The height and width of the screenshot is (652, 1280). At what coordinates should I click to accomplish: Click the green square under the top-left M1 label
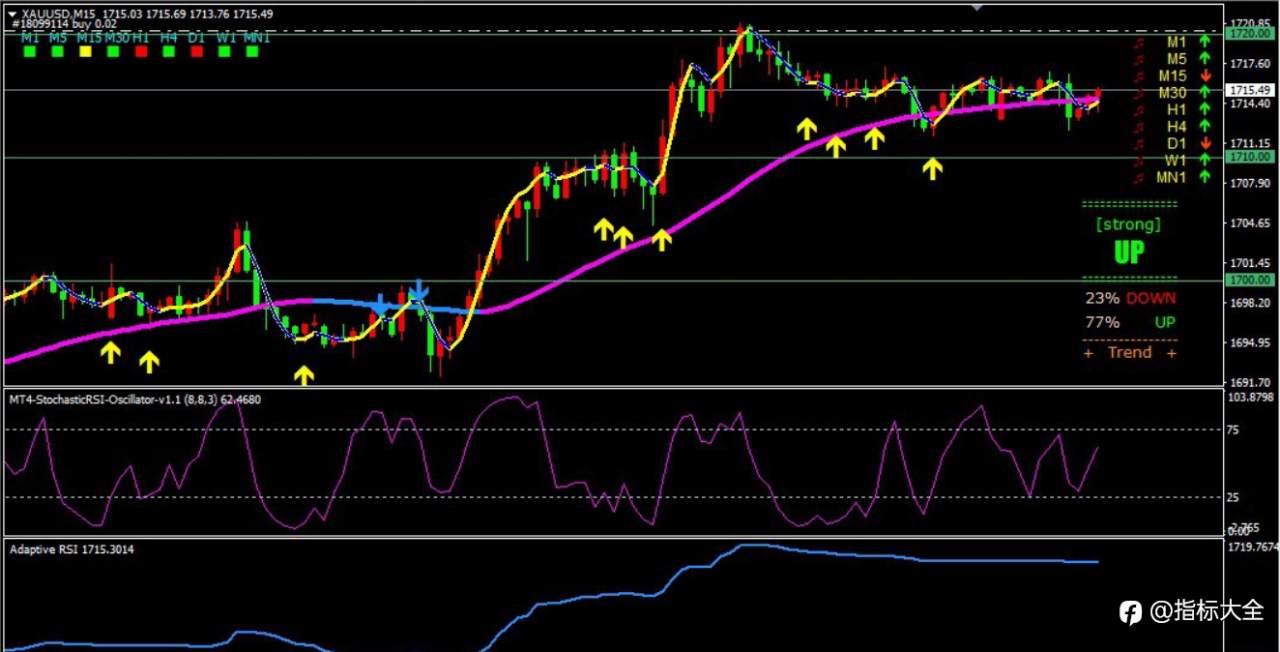point(29,50)
